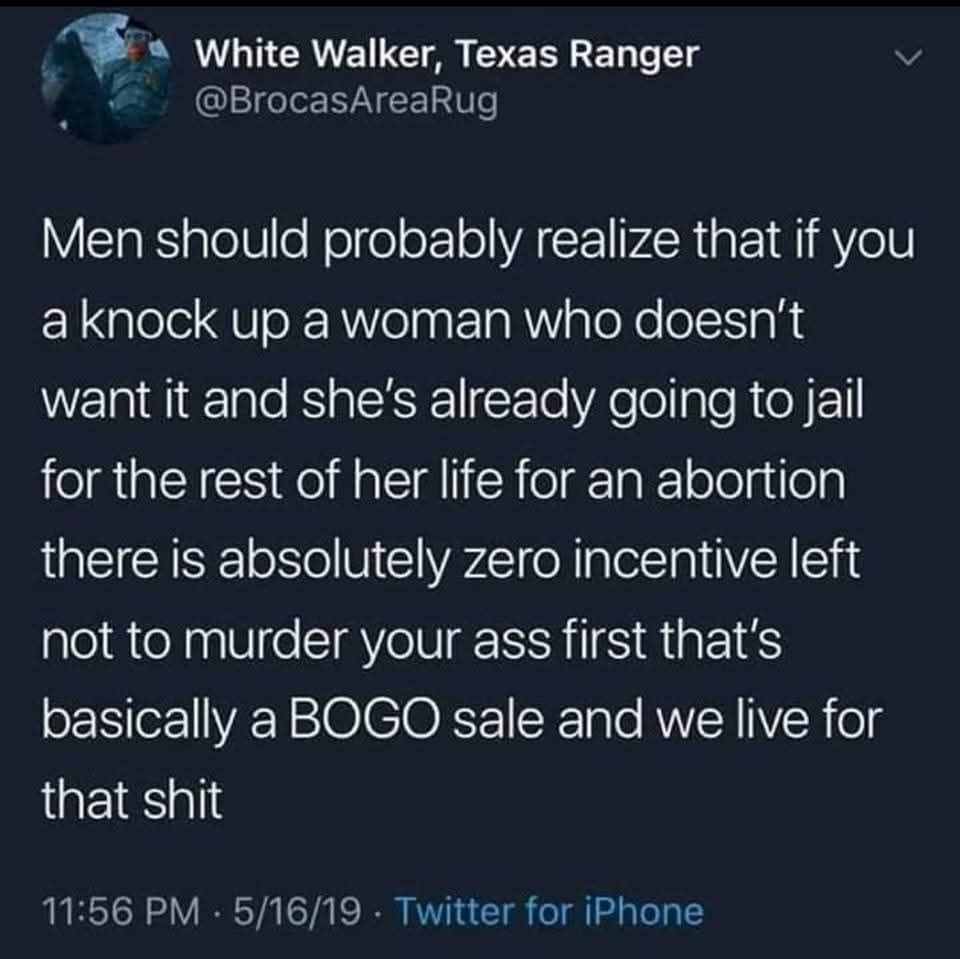Click the final line 'that shit'
The height and width of the screenshot is (959, 960).
132,800
